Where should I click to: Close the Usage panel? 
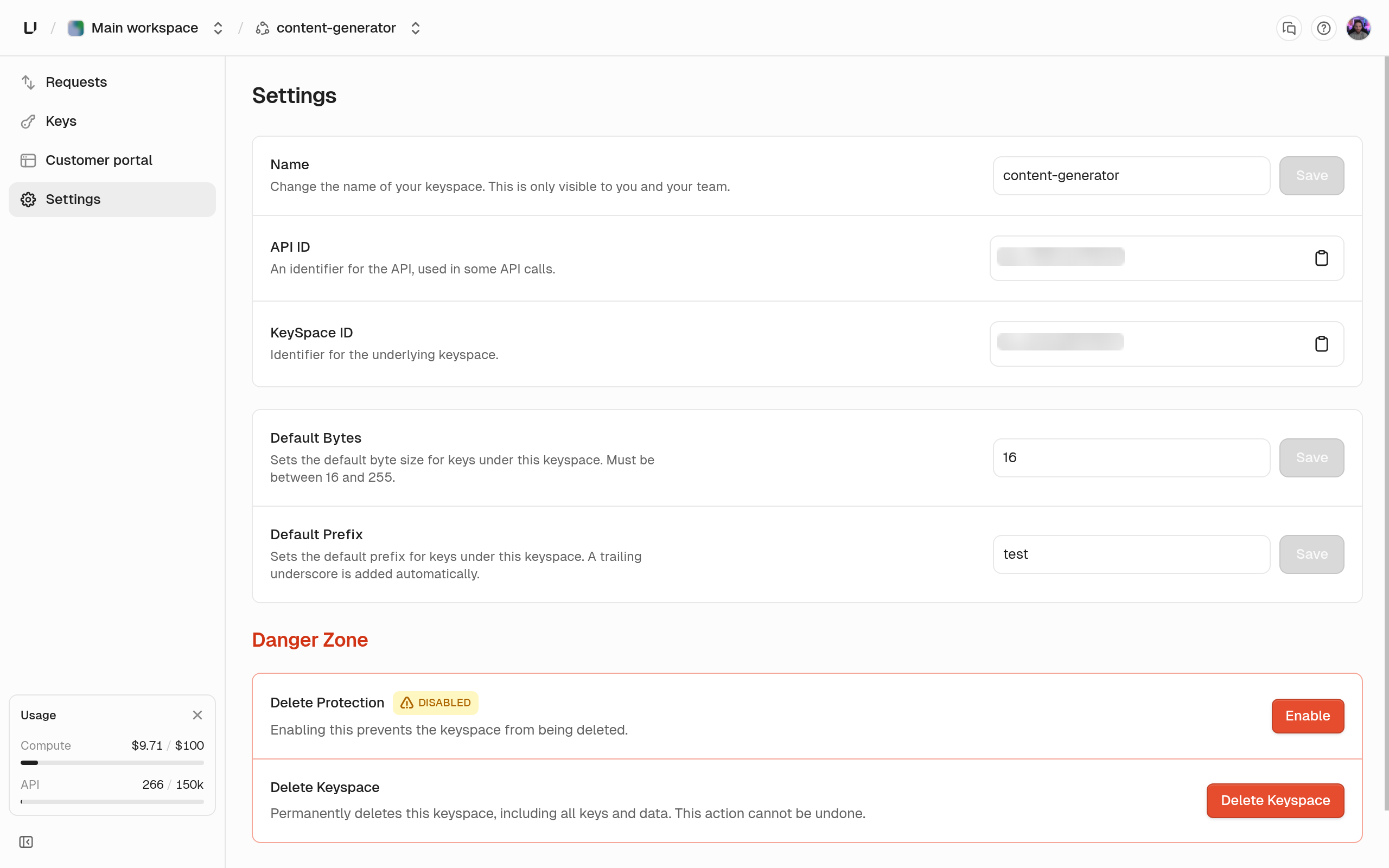[197, 714]
